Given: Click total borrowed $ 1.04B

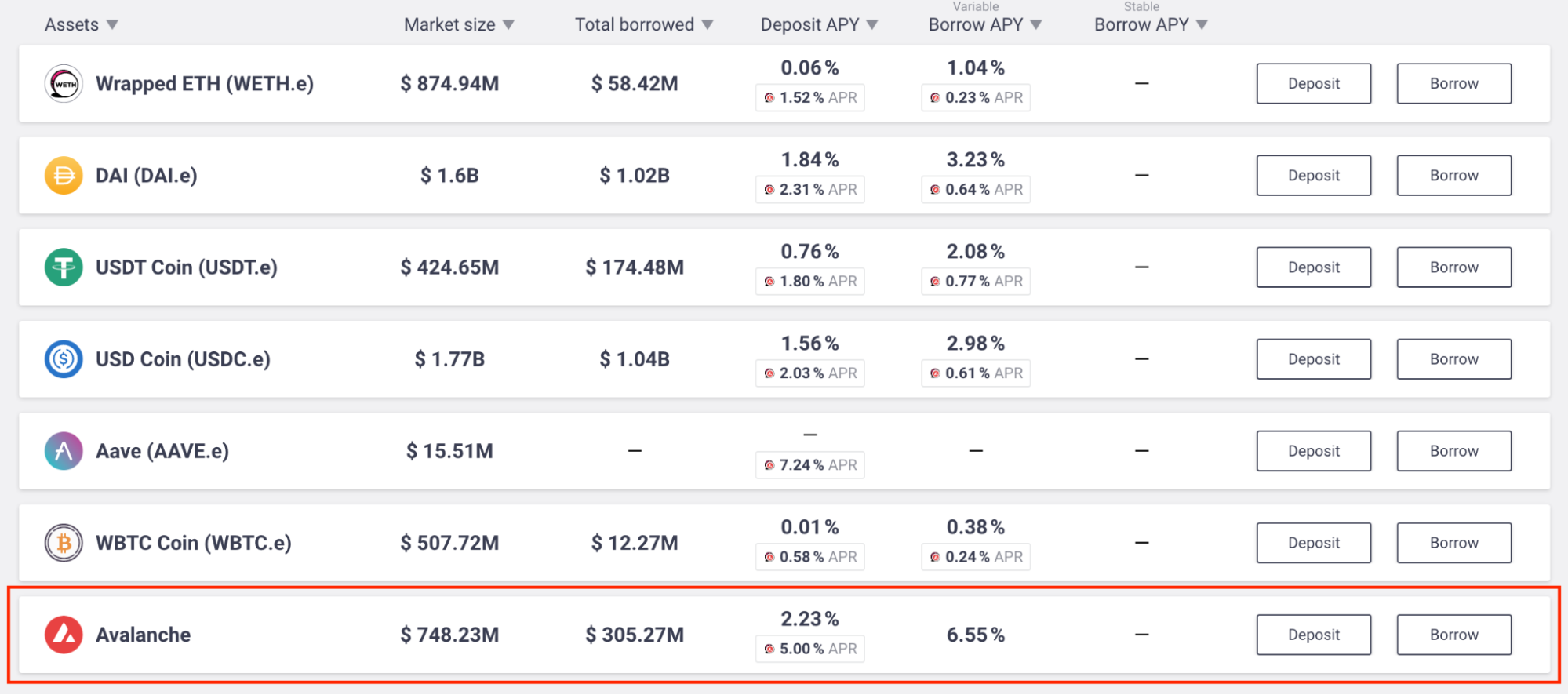Looking at the screenshot, I should tap(635, 358).
